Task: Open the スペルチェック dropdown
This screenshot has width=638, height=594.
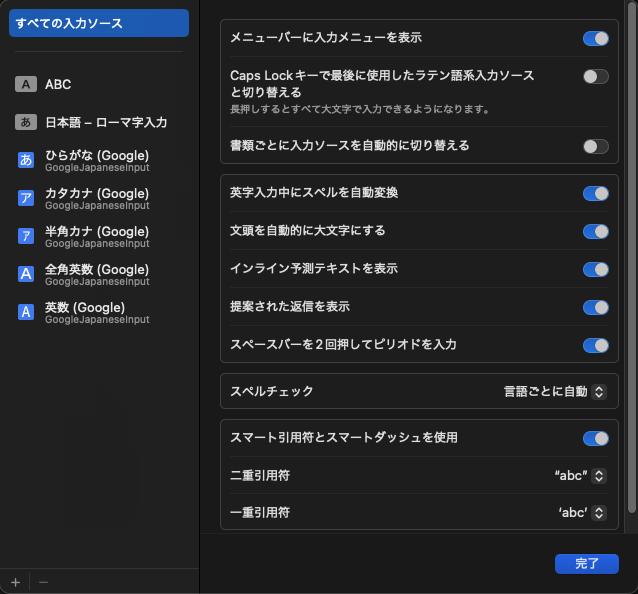Action: click(555, 392)
